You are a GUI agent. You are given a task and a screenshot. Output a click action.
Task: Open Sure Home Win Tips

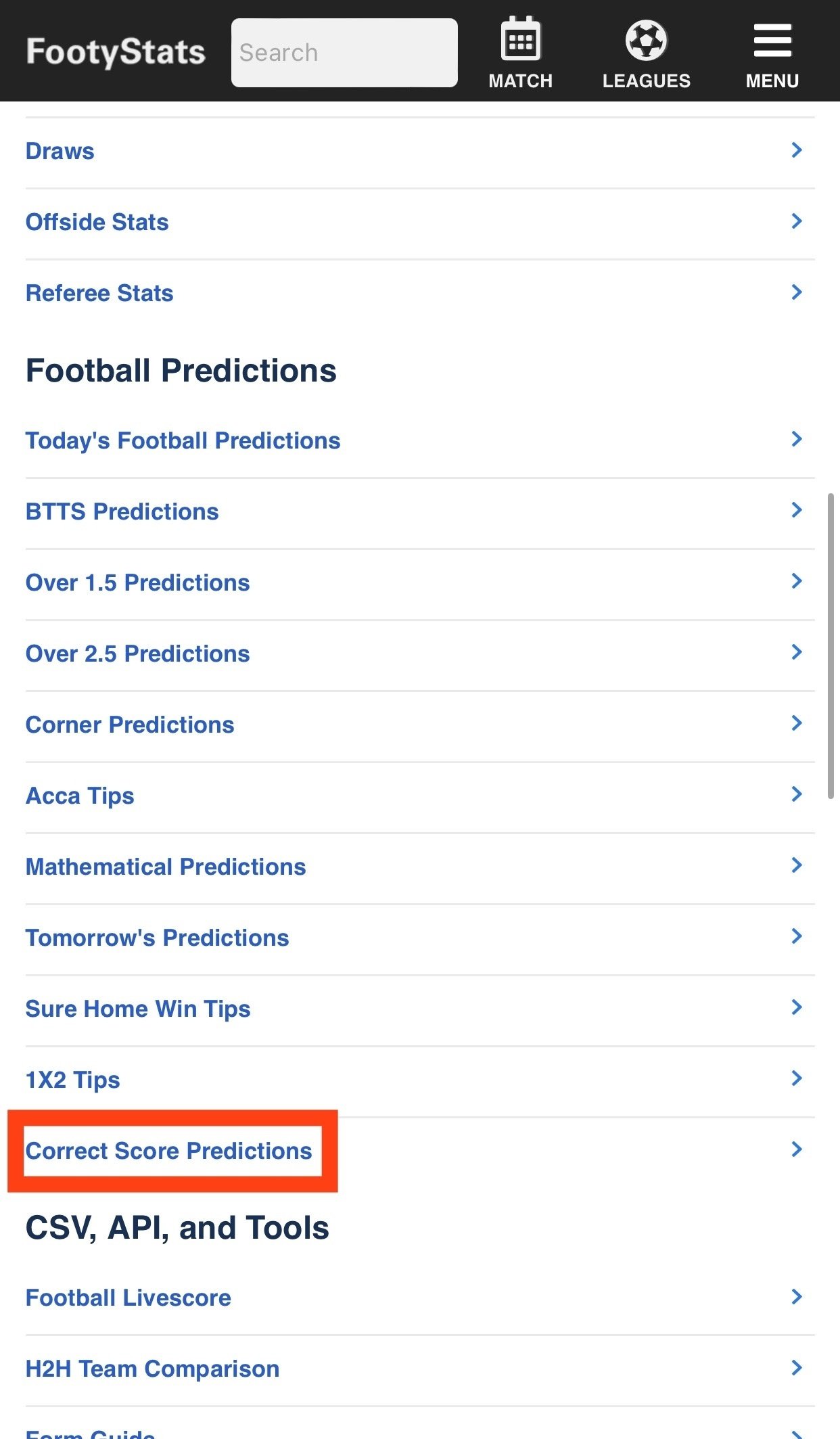pos(138,1009)
